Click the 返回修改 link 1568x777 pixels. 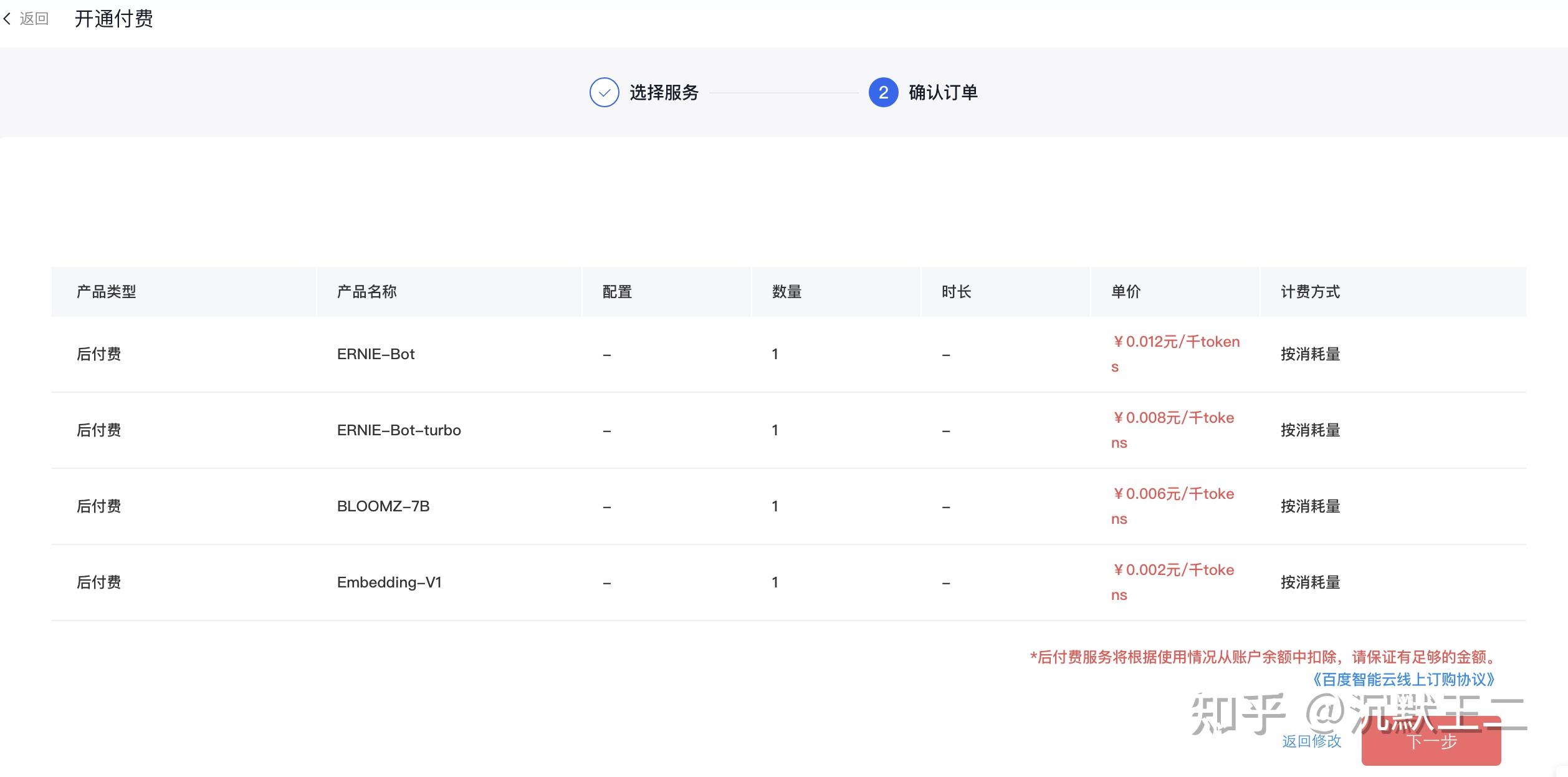click(1311, 741)
